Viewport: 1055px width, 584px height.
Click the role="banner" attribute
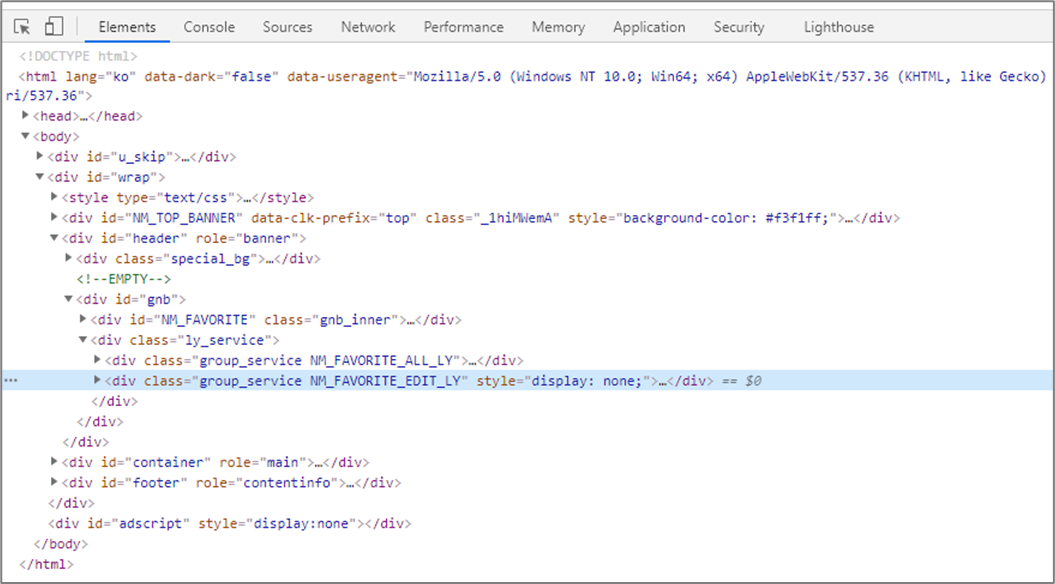[x=248, y=238]
